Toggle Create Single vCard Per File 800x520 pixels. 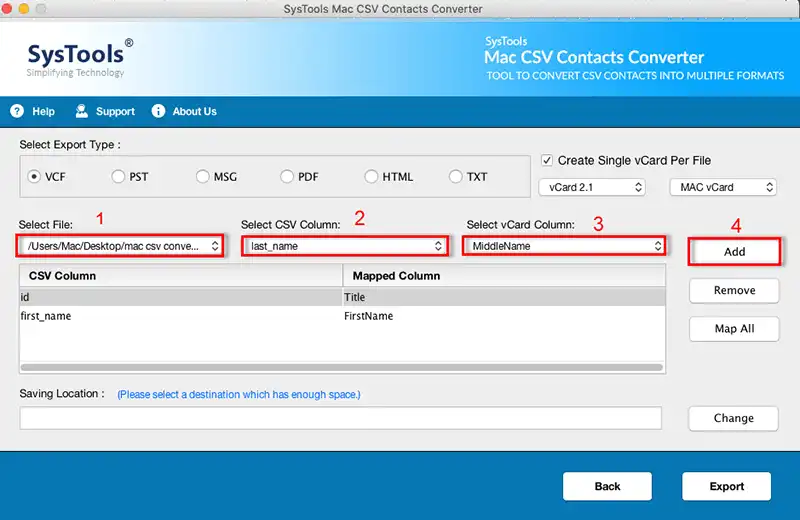coord(547,160)
